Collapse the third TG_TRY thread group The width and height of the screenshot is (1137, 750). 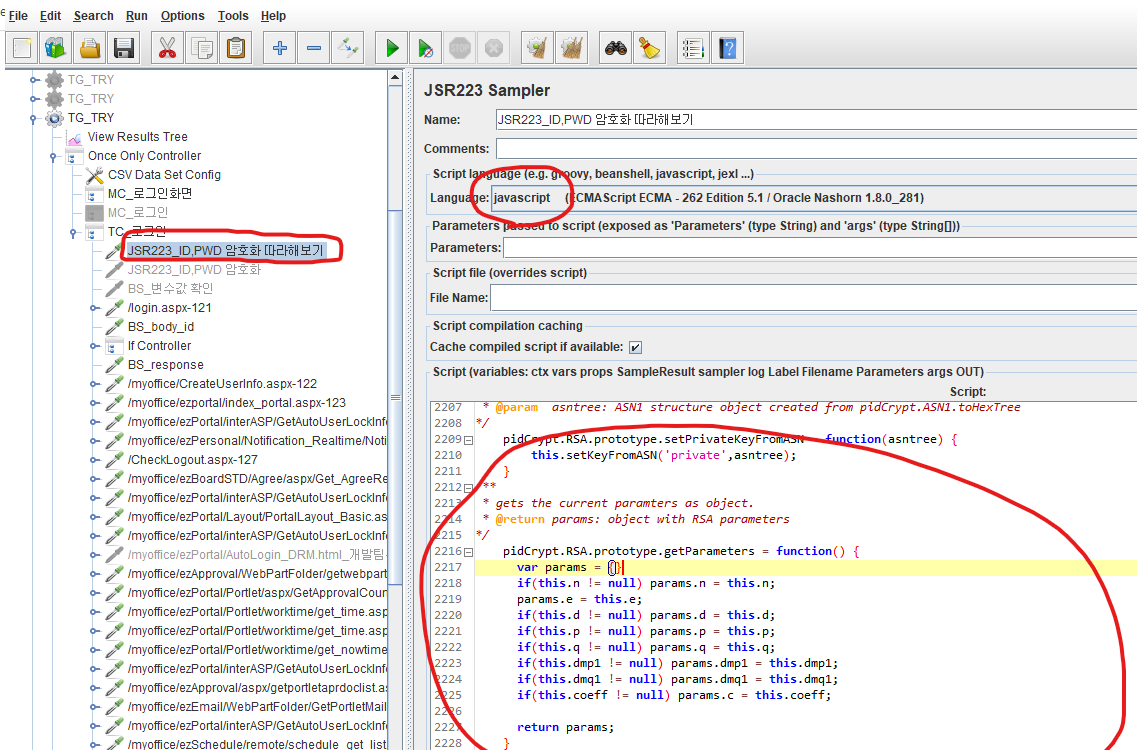pos(33,118)
